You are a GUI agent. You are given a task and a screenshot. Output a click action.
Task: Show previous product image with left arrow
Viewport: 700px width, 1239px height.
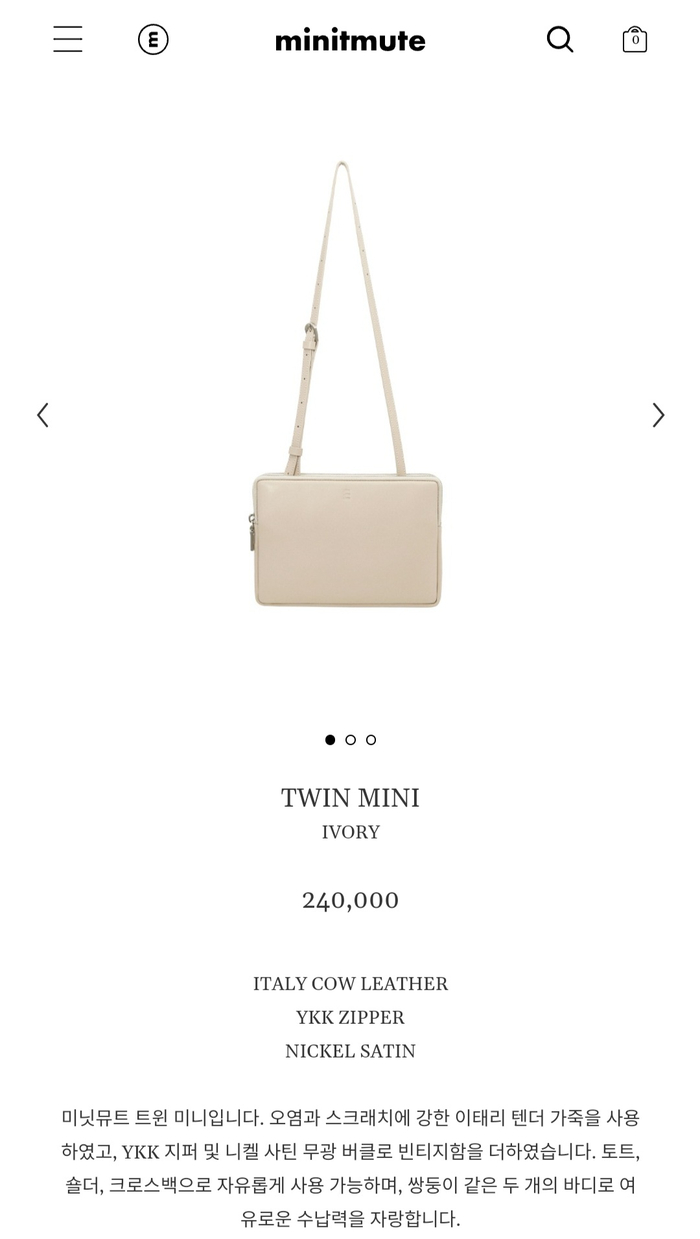(43, 415)
